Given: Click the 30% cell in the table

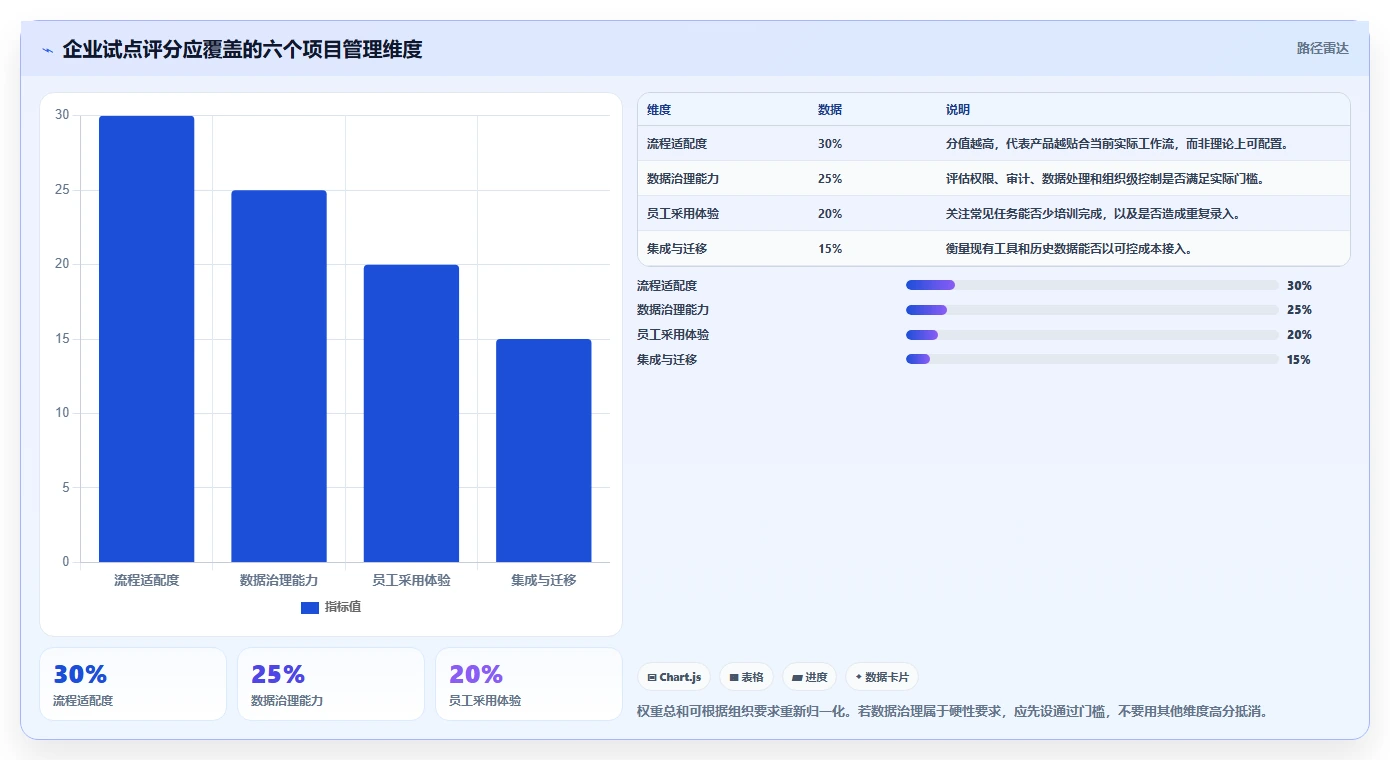Looking at the screenshot, I should pos(830,144).
